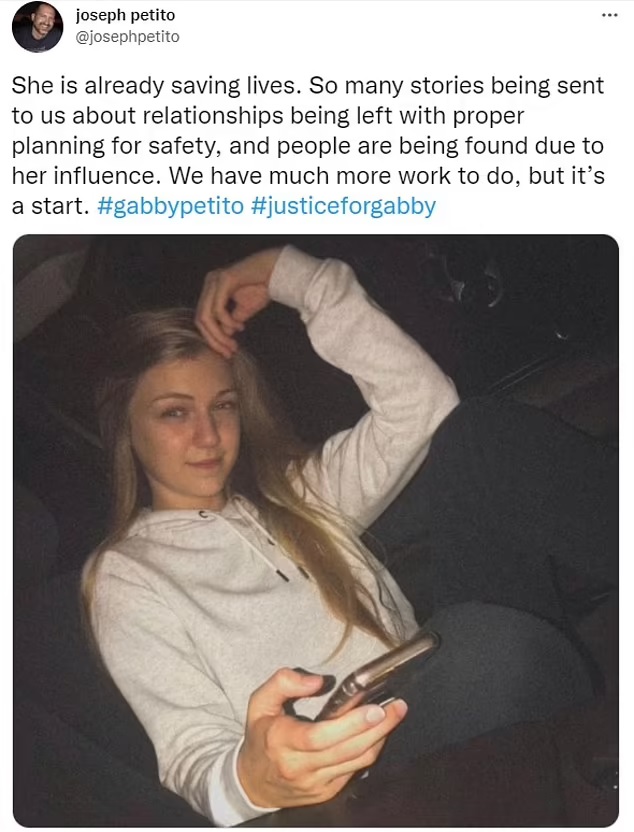Visit the @josephpetito handle

point(128,37)
